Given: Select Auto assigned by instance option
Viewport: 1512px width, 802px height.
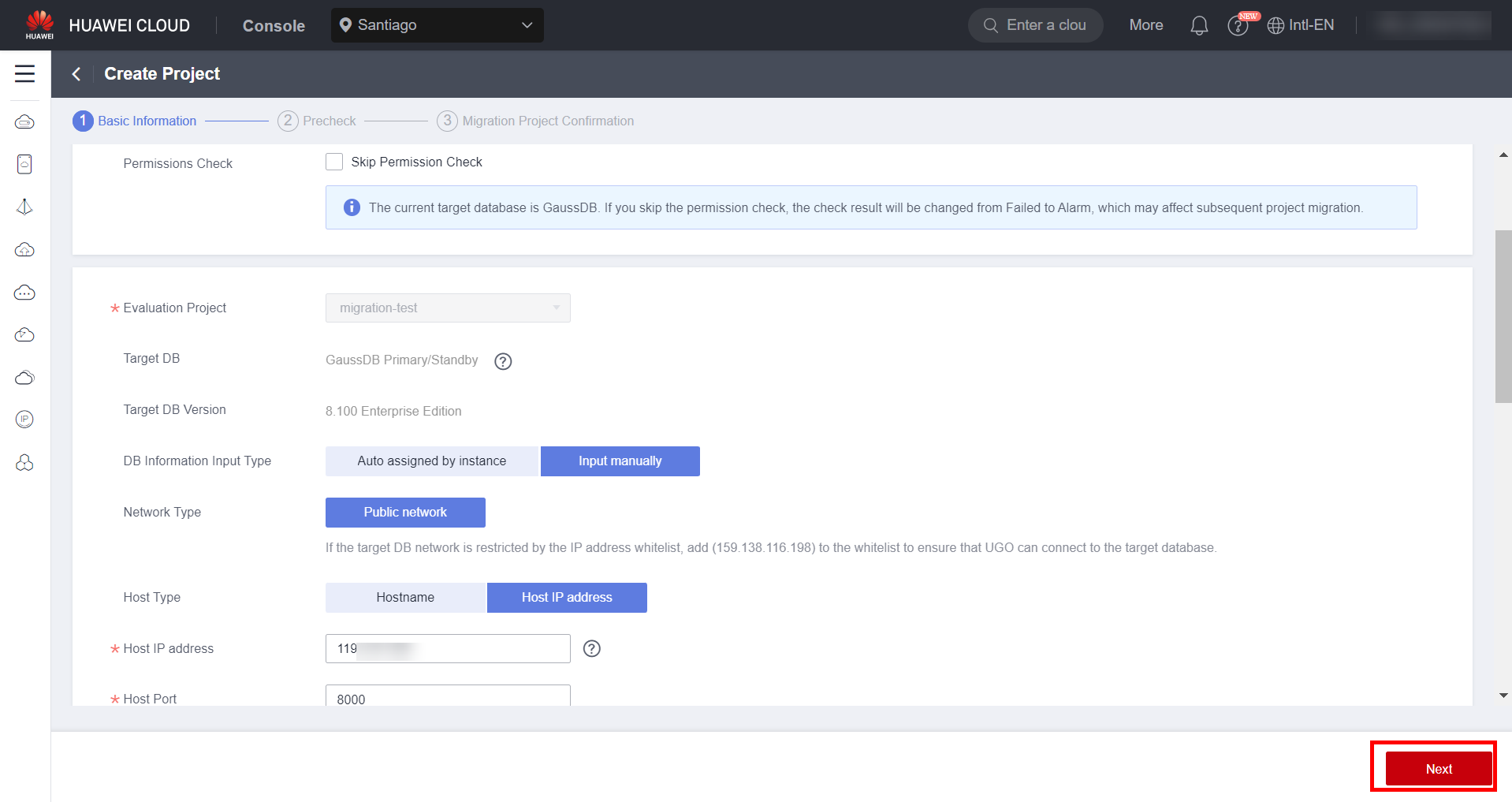Looking at the screenshot, I should pos(431,461).
